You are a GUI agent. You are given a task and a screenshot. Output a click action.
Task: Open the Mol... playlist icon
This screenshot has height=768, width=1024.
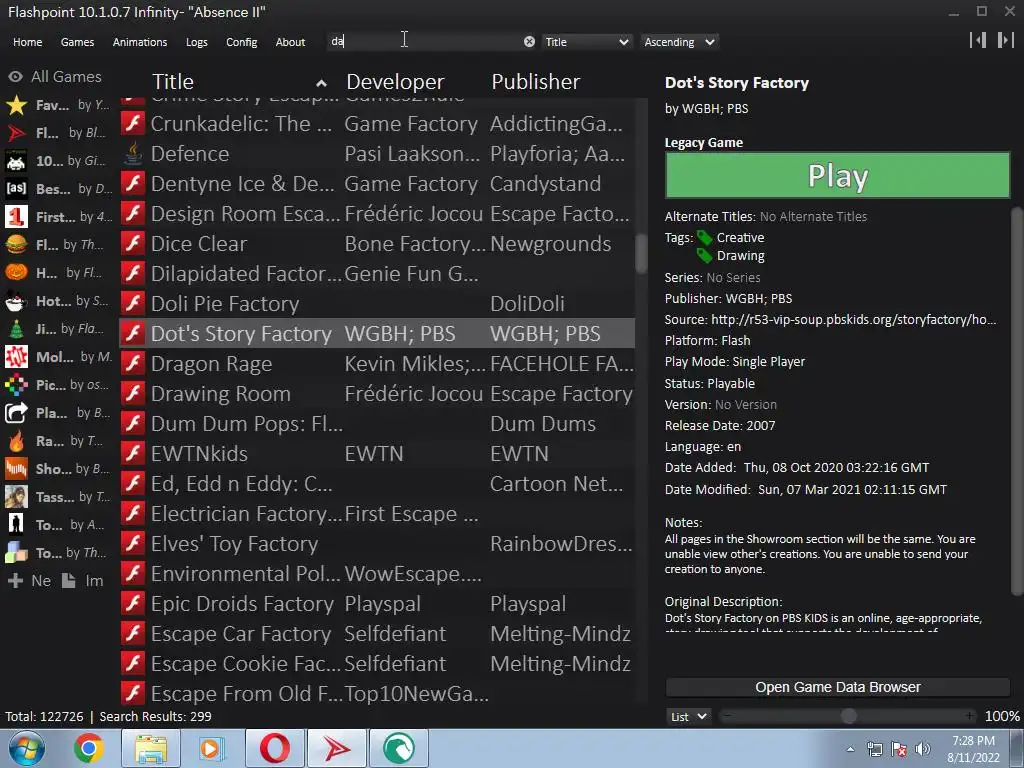point(16,357)
